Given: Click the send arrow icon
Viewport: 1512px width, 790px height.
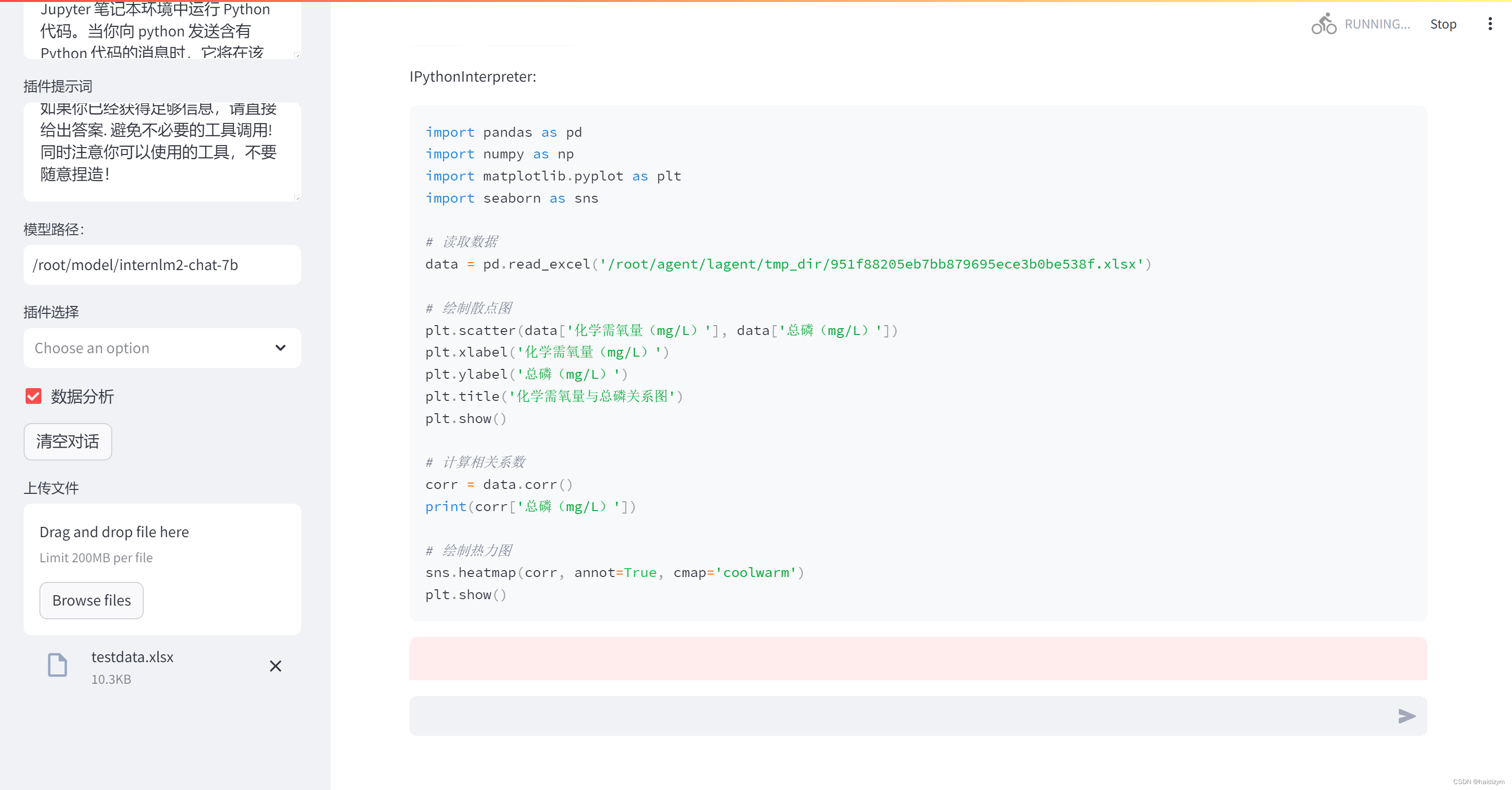Looking at the screenshot, I should [x=1406, y=716].
